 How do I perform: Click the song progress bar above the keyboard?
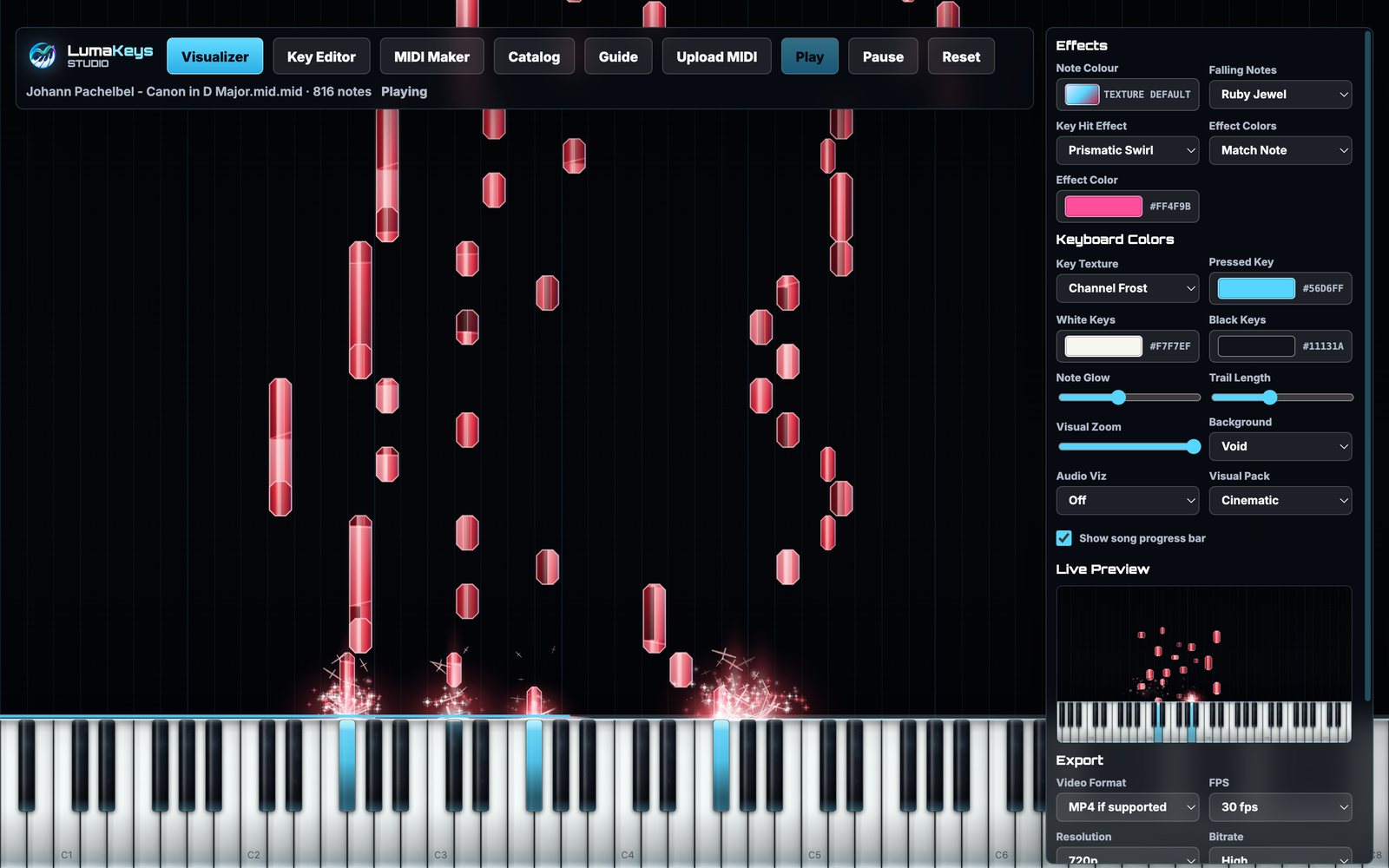coord(523,716)
